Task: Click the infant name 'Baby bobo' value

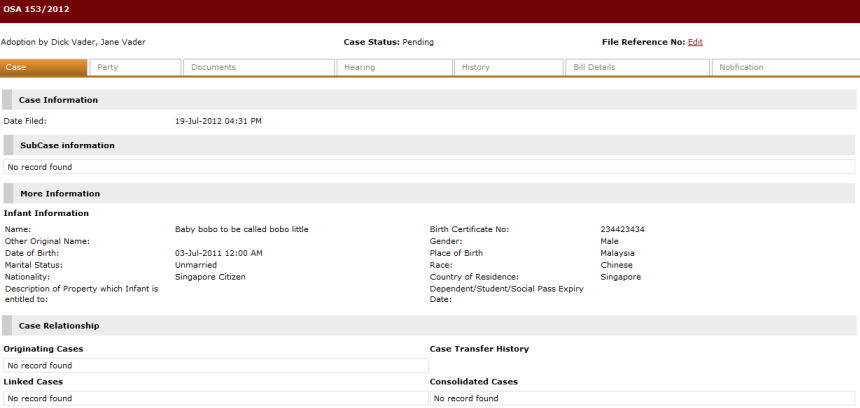Action: tap(241, 229)
